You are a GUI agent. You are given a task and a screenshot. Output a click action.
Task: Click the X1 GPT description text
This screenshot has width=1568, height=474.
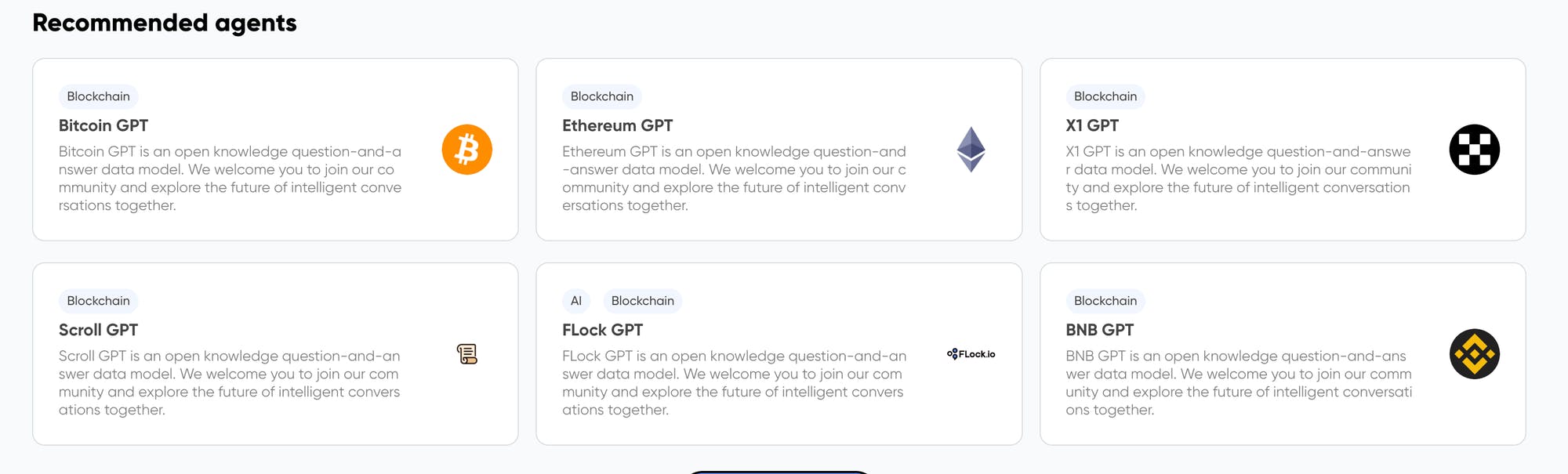pos(1237,179)
